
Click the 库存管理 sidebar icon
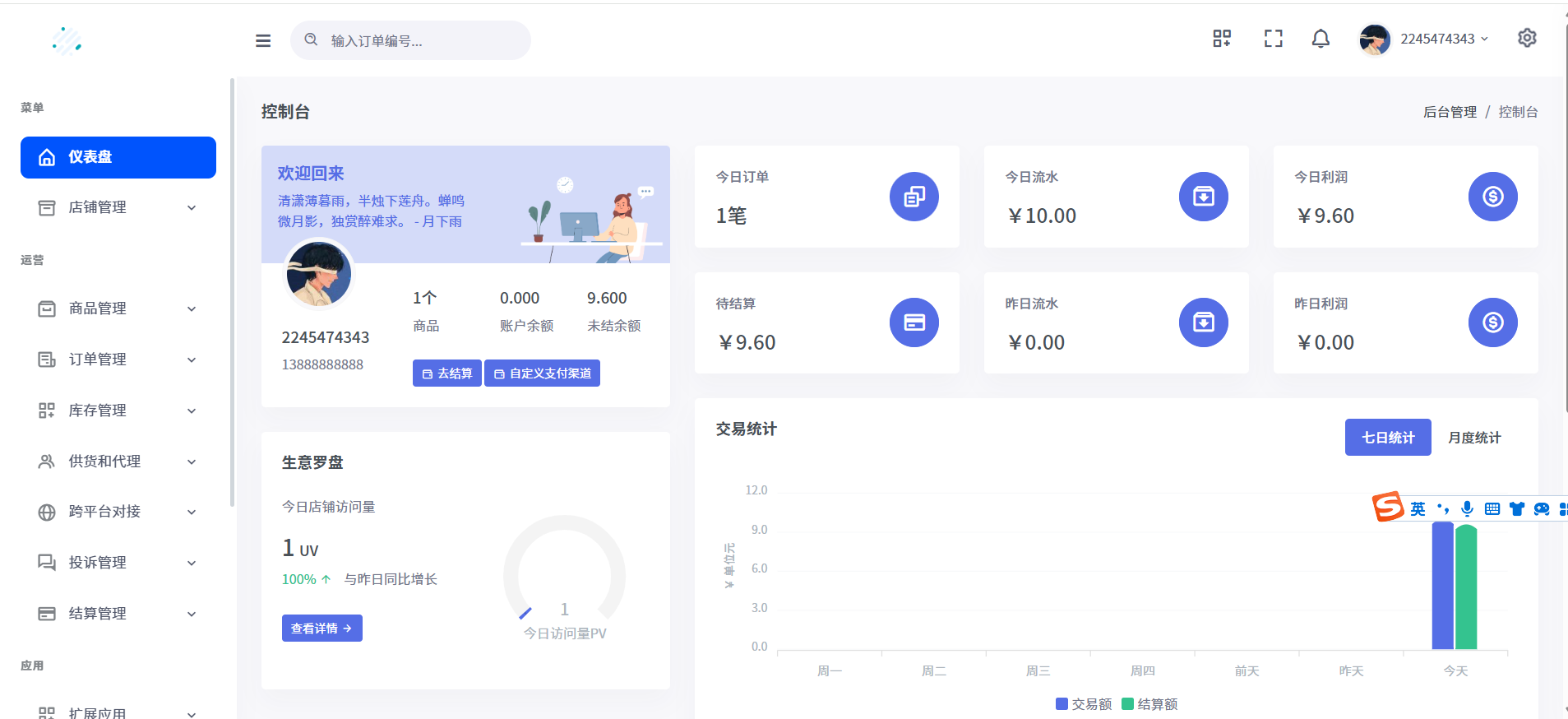tap(47, 411)
